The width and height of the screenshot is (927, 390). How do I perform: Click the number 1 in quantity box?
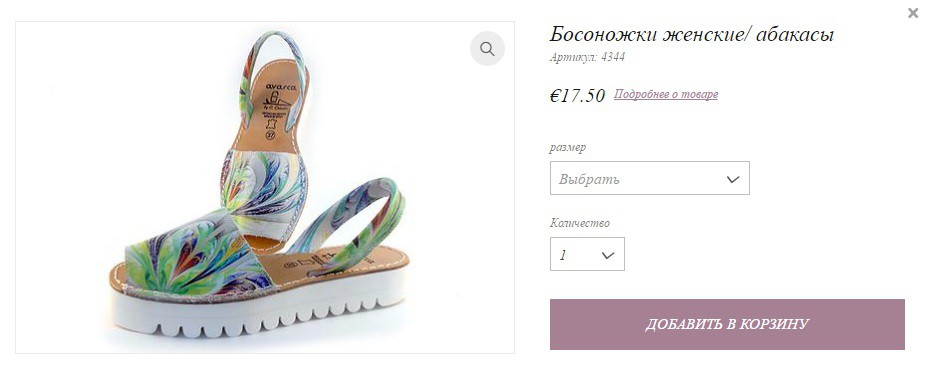[563, 255]
